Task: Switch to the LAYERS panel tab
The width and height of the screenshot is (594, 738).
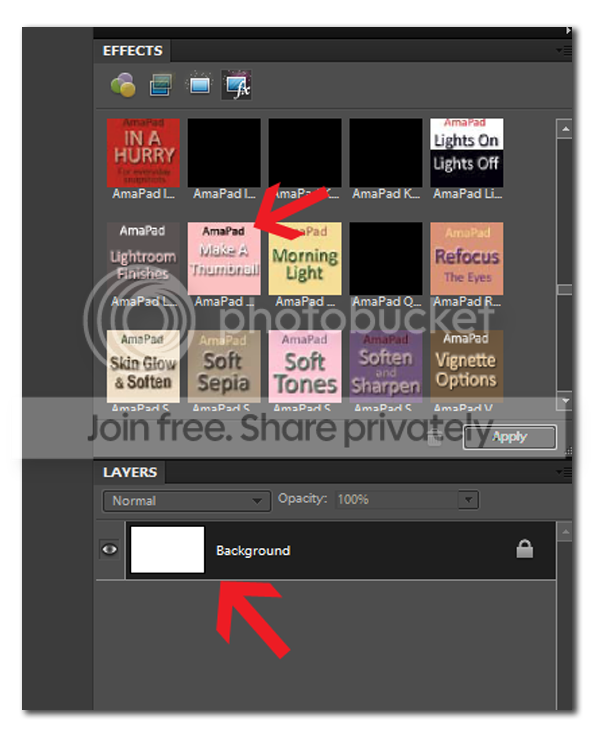Action: click(x=130, y=472)
